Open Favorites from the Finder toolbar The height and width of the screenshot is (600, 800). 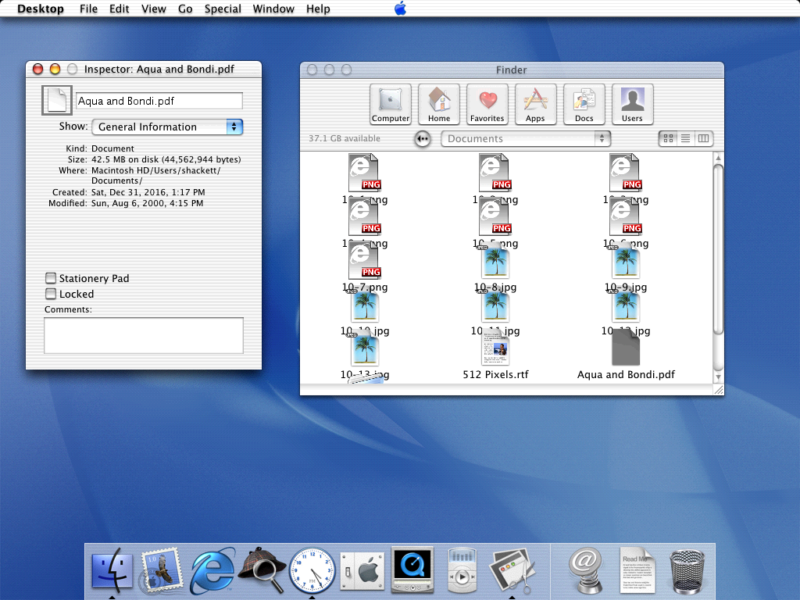487,103
